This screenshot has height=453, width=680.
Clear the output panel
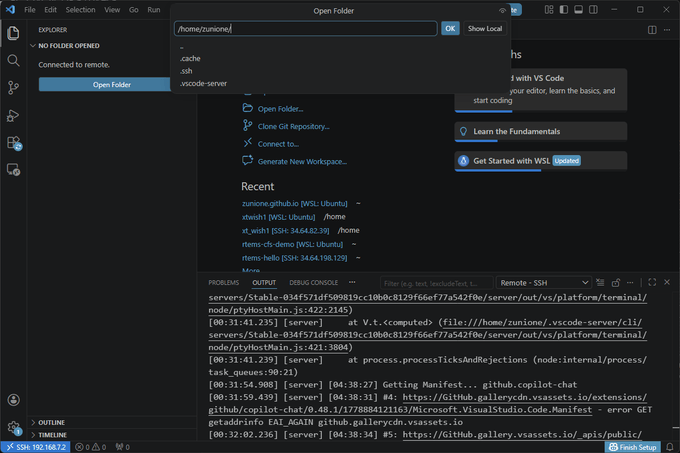[600, 283]
